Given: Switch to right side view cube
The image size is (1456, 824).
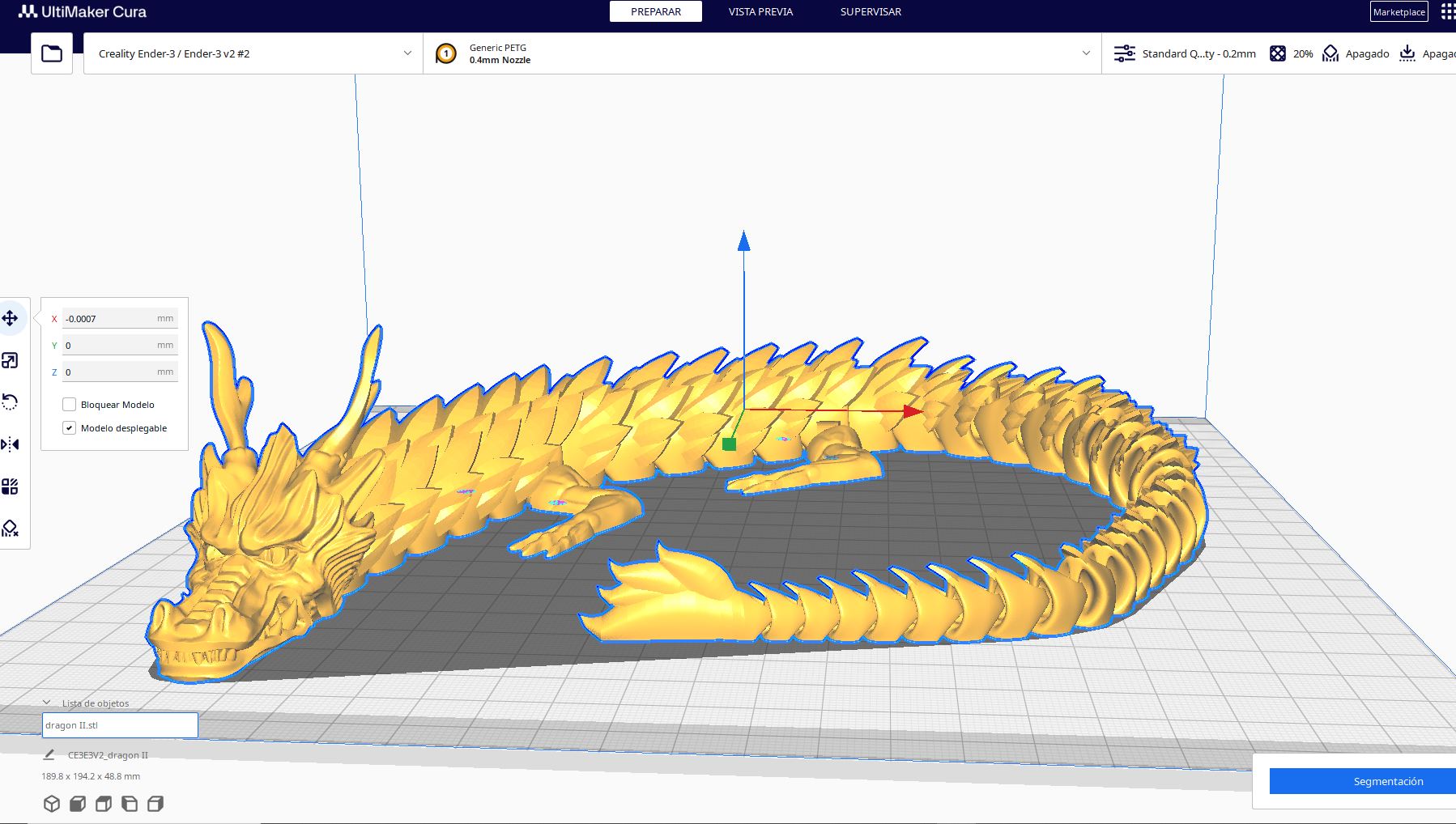Looking at the screenshot, I should [x=155, y=804].
